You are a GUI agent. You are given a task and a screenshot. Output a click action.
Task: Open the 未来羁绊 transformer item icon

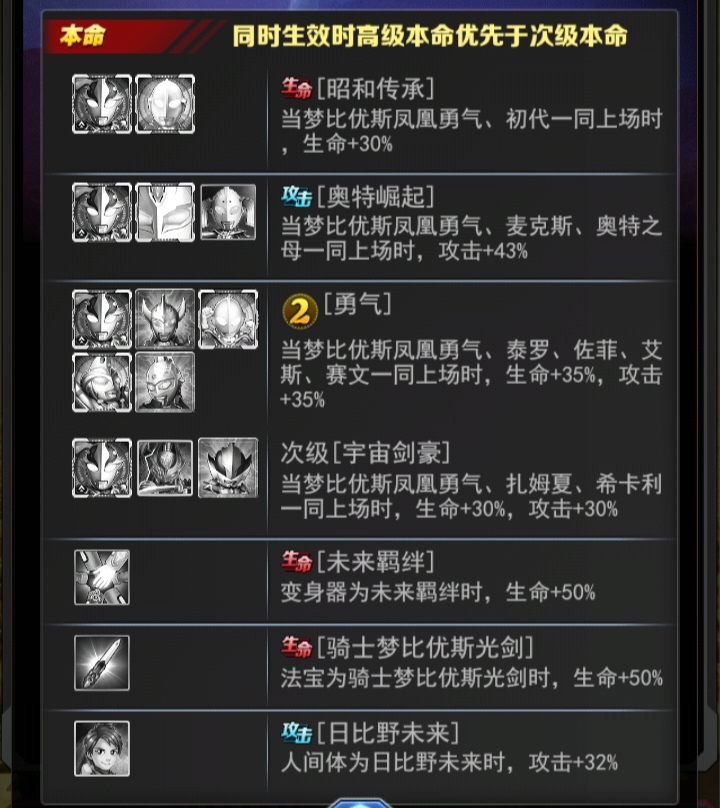coord(102,577)
